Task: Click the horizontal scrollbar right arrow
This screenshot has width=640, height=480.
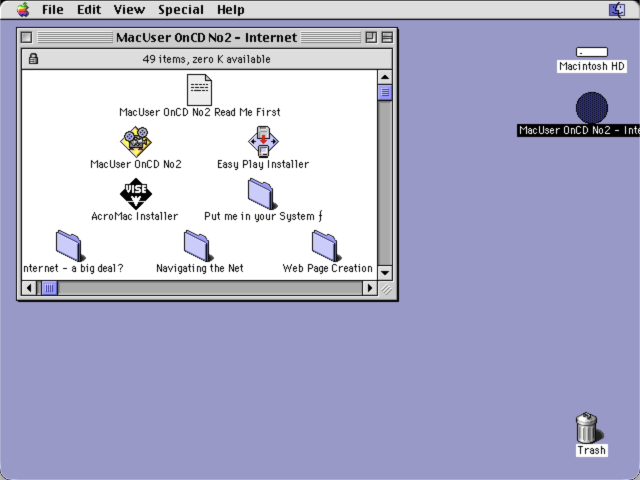Action: coord(370,288)
